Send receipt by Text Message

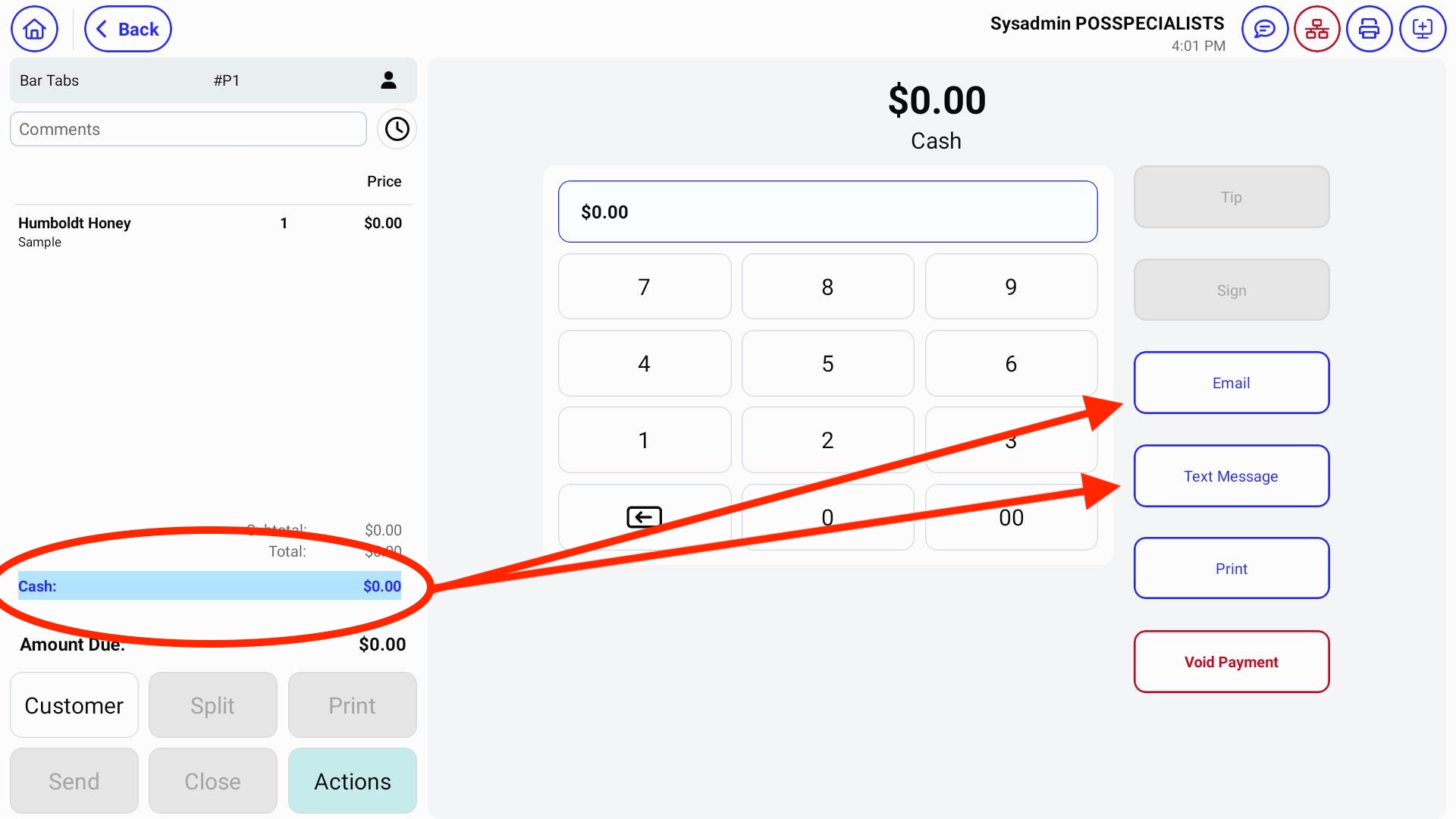point(1231,476)
